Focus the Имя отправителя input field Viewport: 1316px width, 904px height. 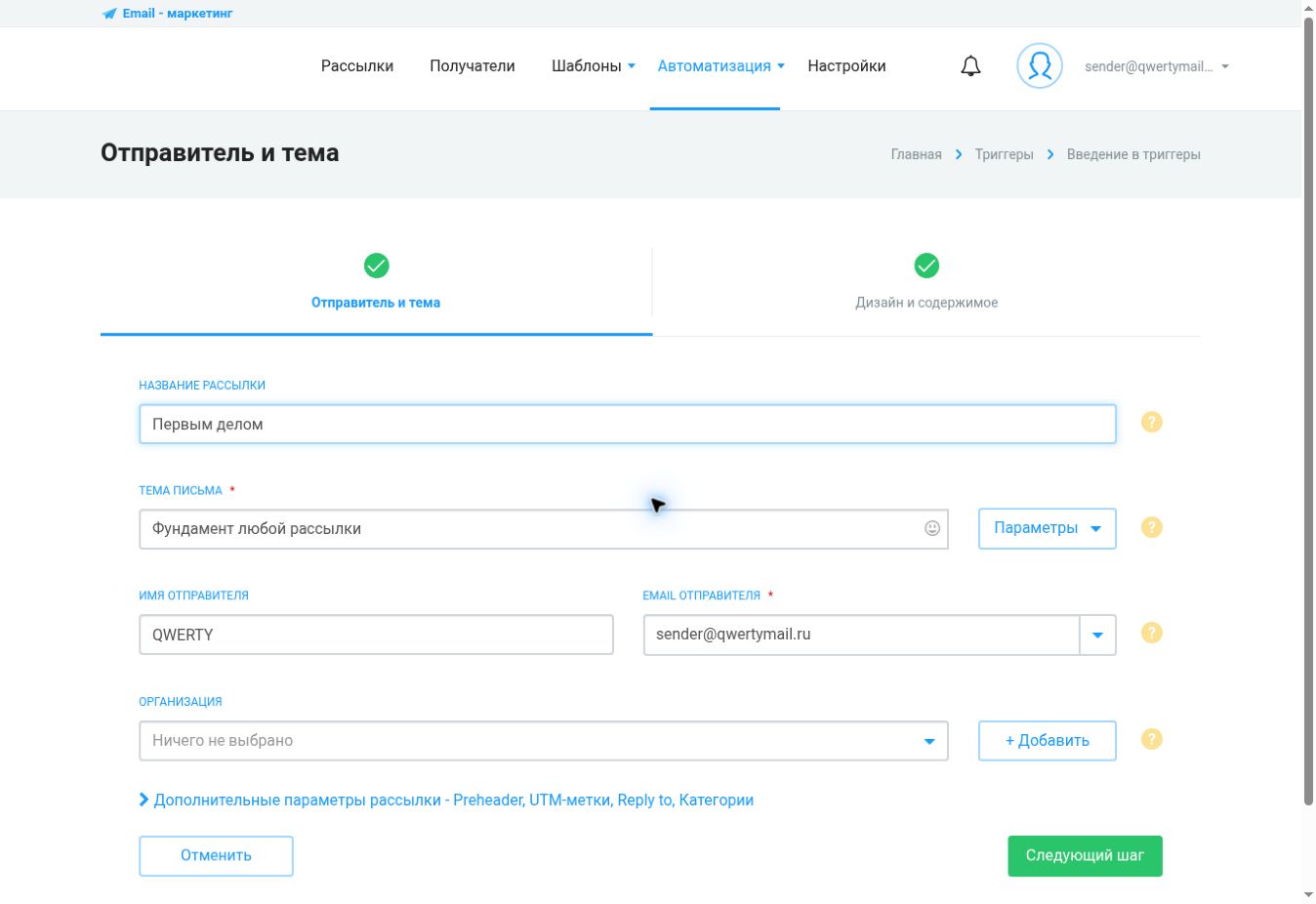point(376,635)
